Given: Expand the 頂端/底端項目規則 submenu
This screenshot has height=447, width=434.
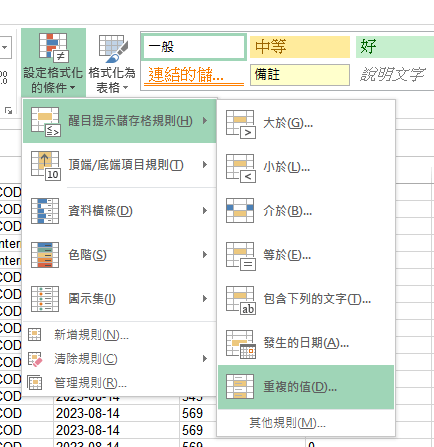Looking at the screenshot, I should tap(120, 165).
